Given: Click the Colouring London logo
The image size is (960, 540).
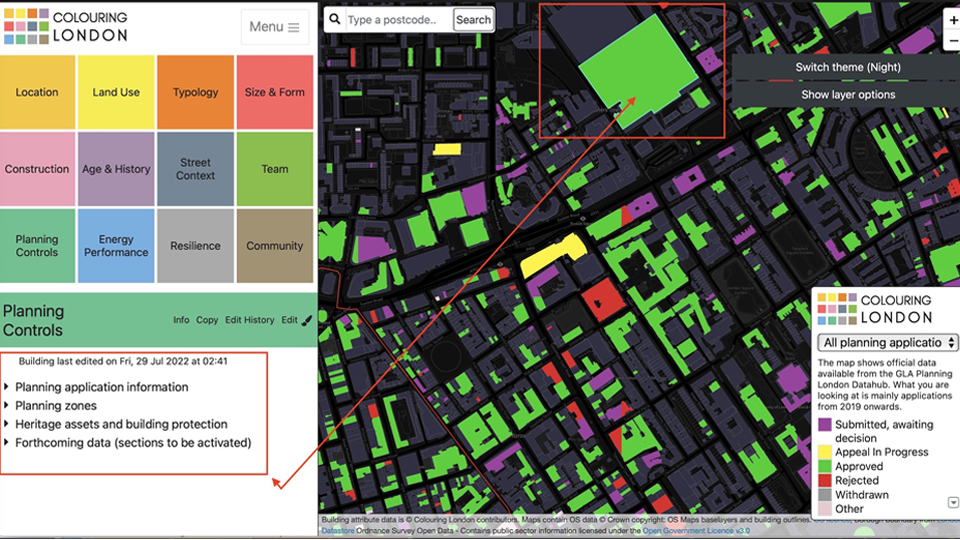Looking at the screenshot, I should [x=66, y=27].
